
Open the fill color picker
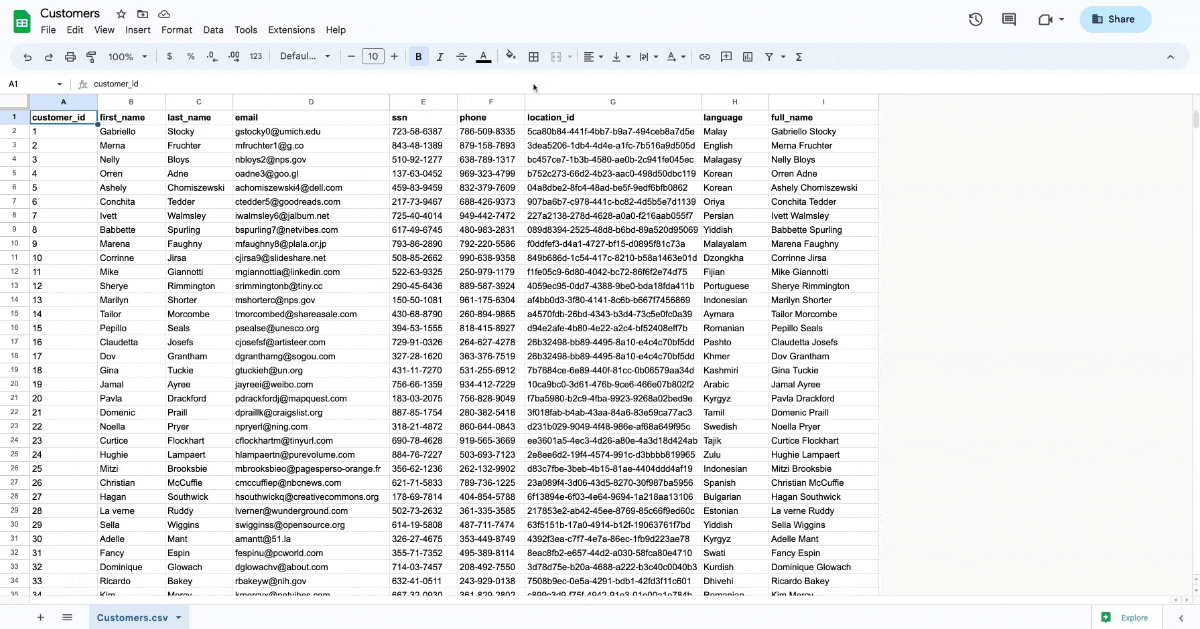[x=511, y=57]
